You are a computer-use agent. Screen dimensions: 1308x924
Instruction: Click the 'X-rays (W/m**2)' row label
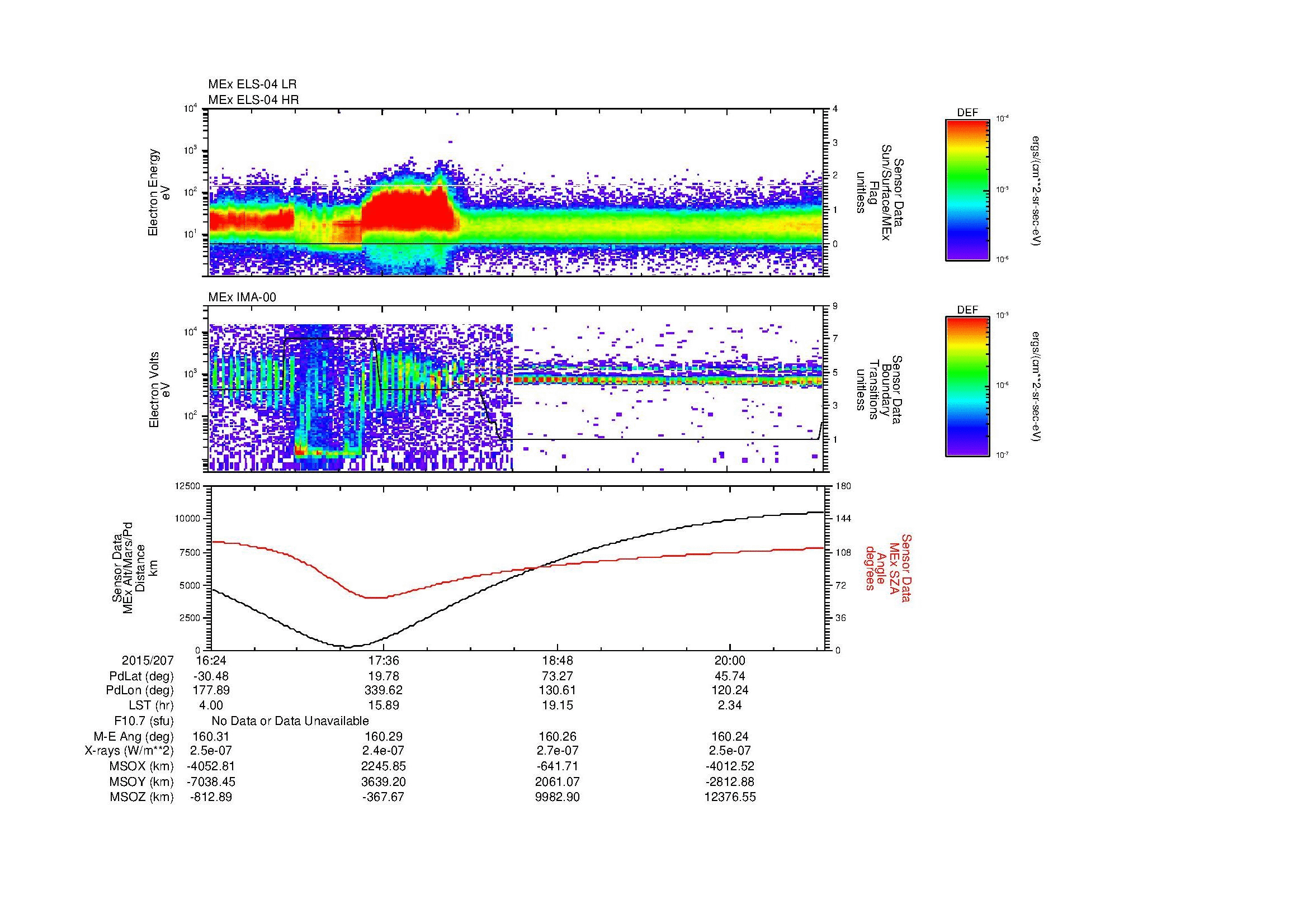point(129,751)
